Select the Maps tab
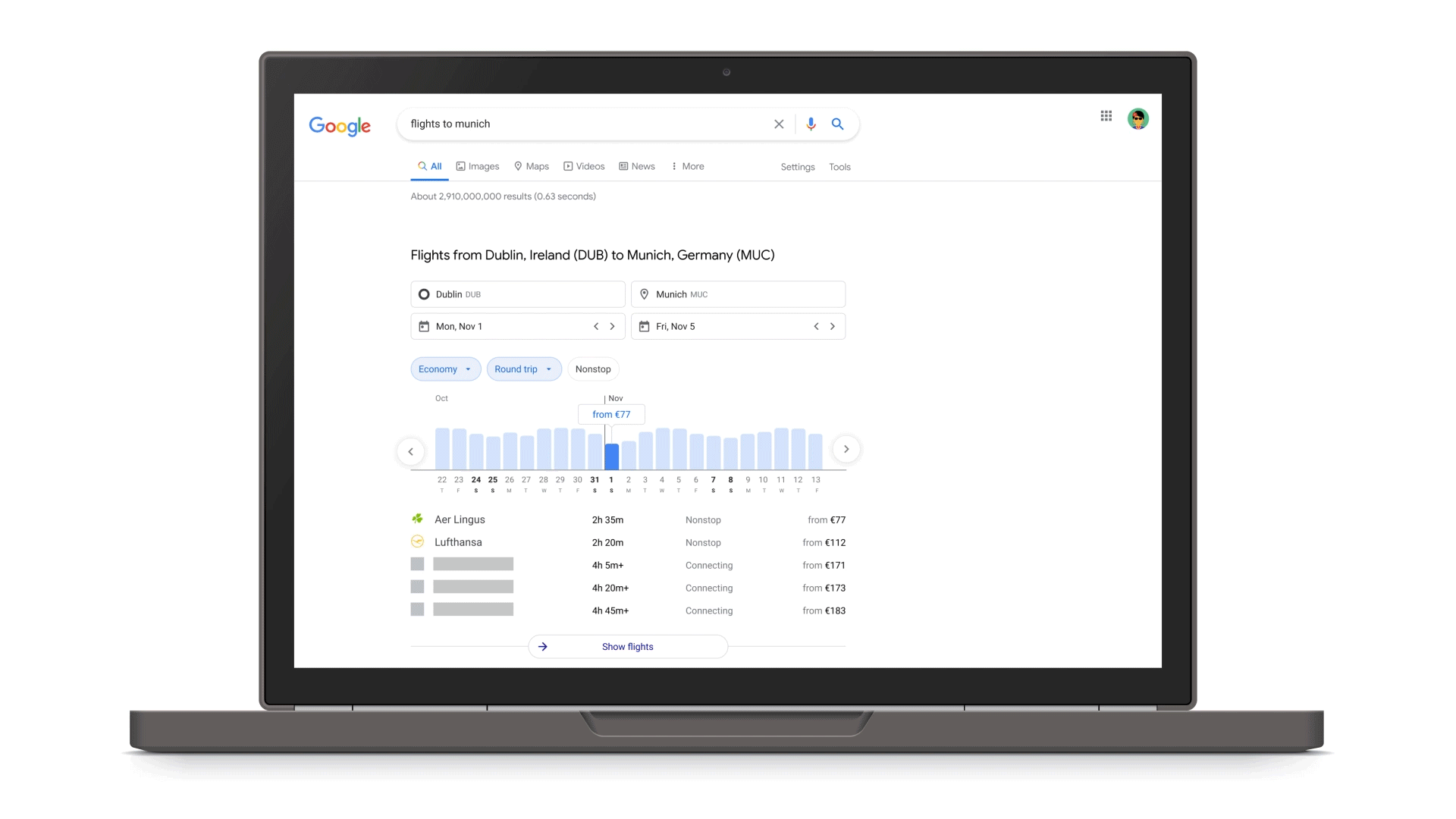 pyautogui.click(x=532, y=166)
